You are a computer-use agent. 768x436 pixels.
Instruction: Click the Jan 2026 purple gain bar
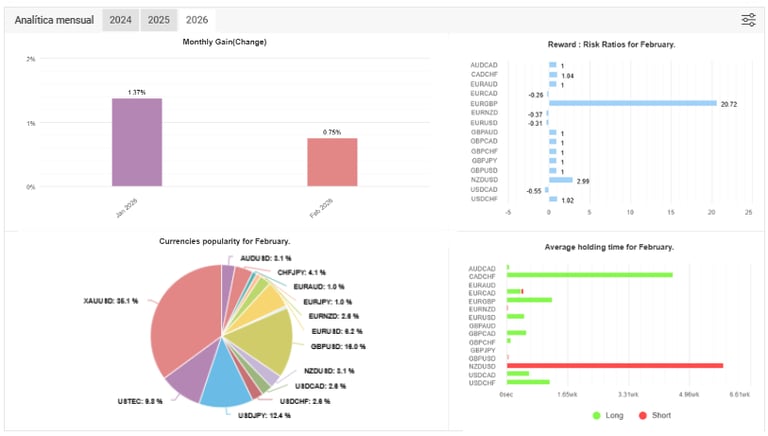point(137,142)
